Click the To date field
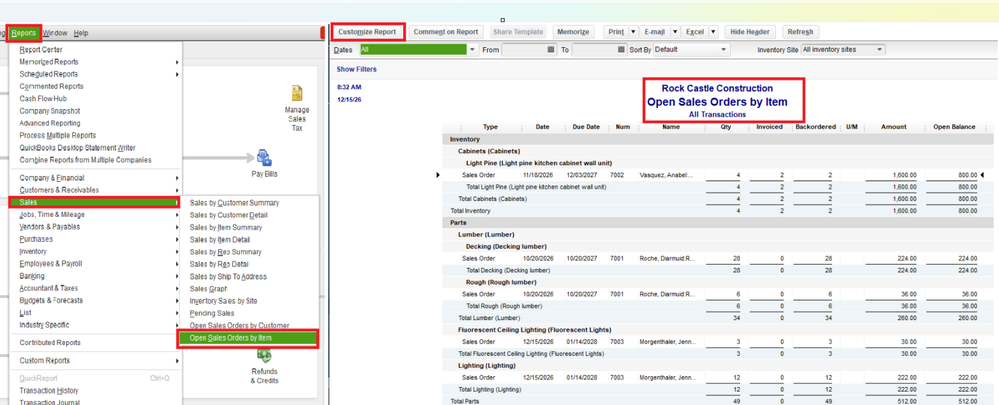 click(594, 50)
